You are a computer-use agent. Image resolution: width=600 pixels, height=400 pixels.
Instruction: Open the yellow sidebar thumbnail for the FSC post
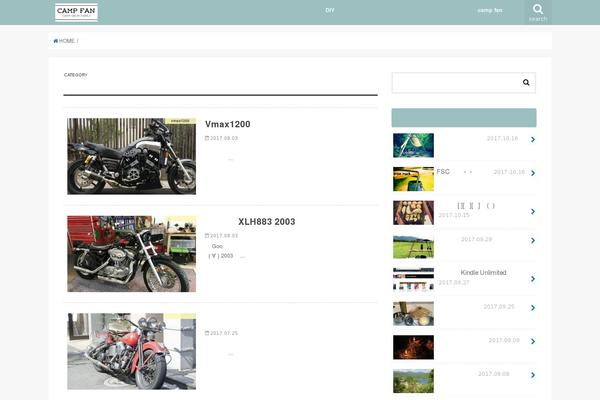413,179
